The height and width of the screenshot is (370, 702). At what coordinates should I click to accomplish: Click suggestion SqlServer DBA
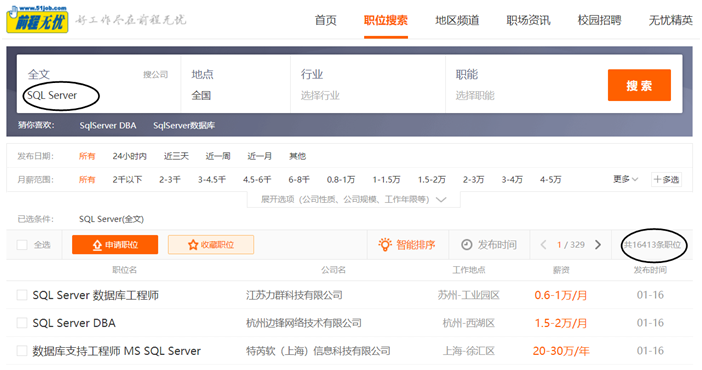coord(108,125)
